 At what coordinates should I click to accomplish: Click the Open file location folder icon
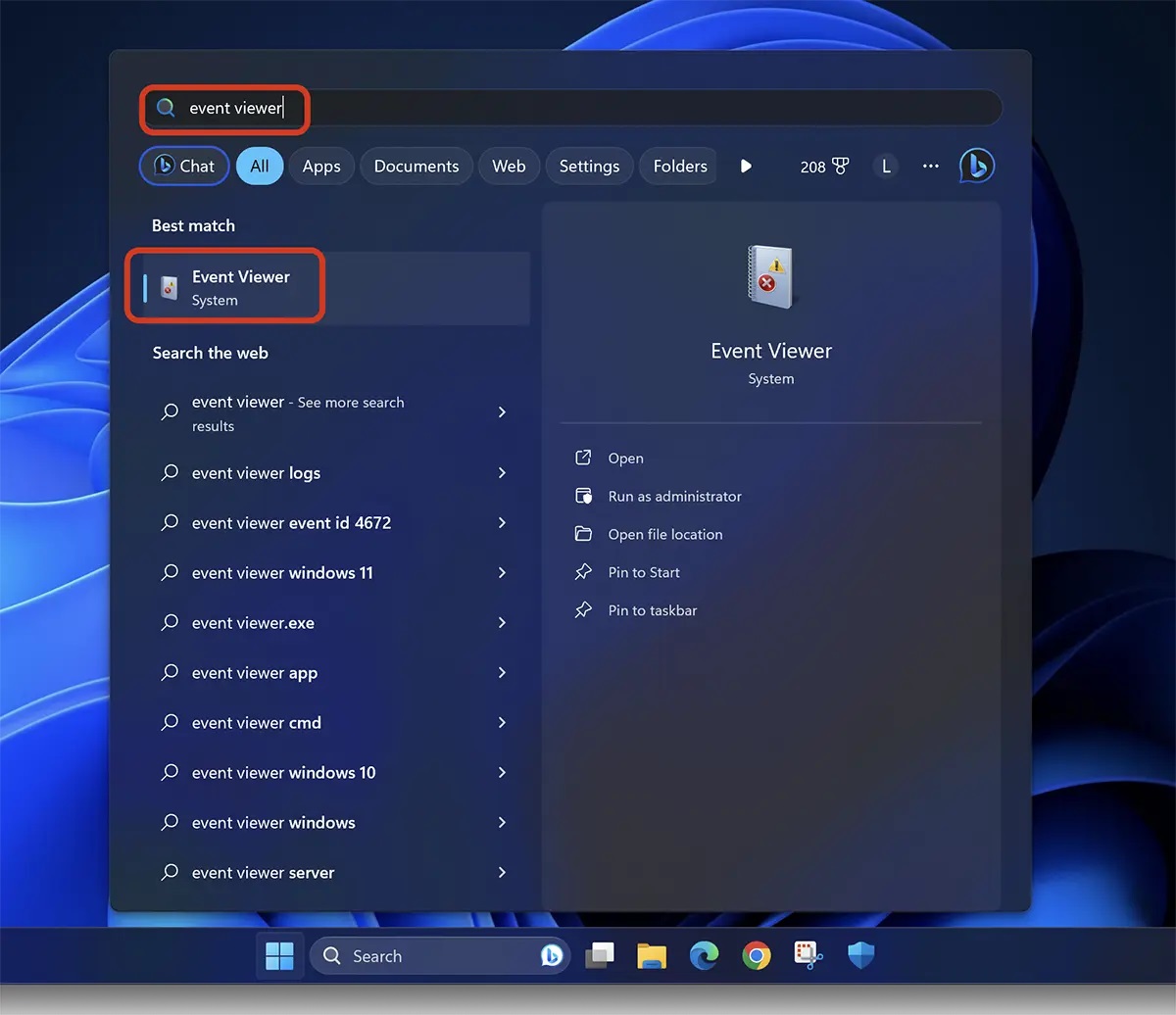pos(583,534)
